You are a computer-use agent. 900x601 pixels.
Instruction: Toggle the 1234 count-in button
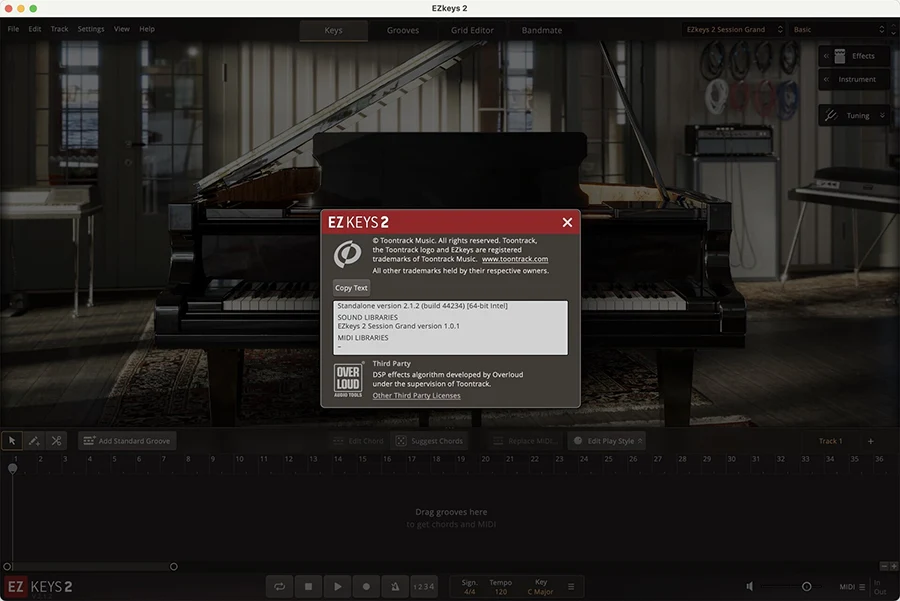pyautogui.click(x=424, y=587)
